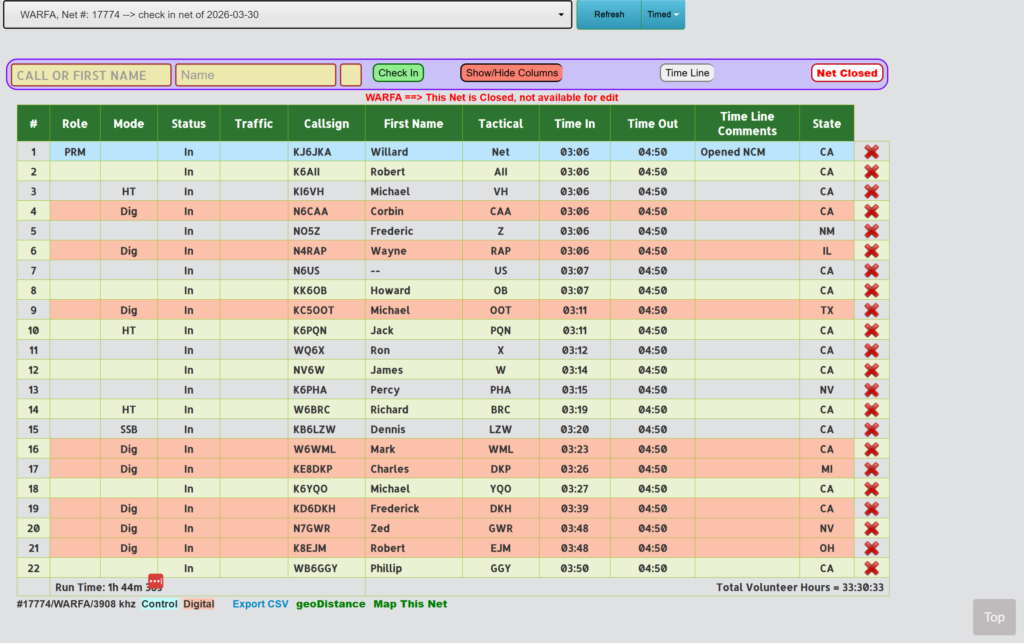Click the red chat bubble icon near Run Time
The width and height of the screenshot is (1024, 643).
click(155, 581)
